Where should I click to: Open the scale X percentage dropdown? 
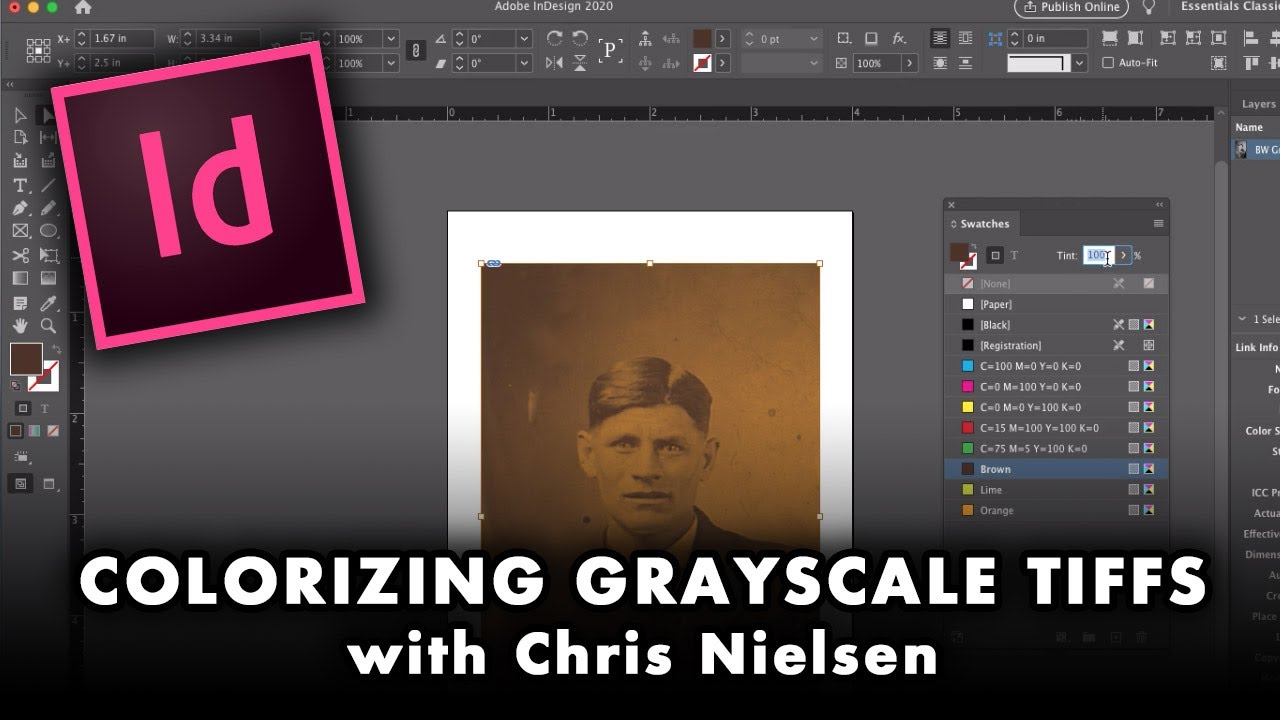pos(390,39)
